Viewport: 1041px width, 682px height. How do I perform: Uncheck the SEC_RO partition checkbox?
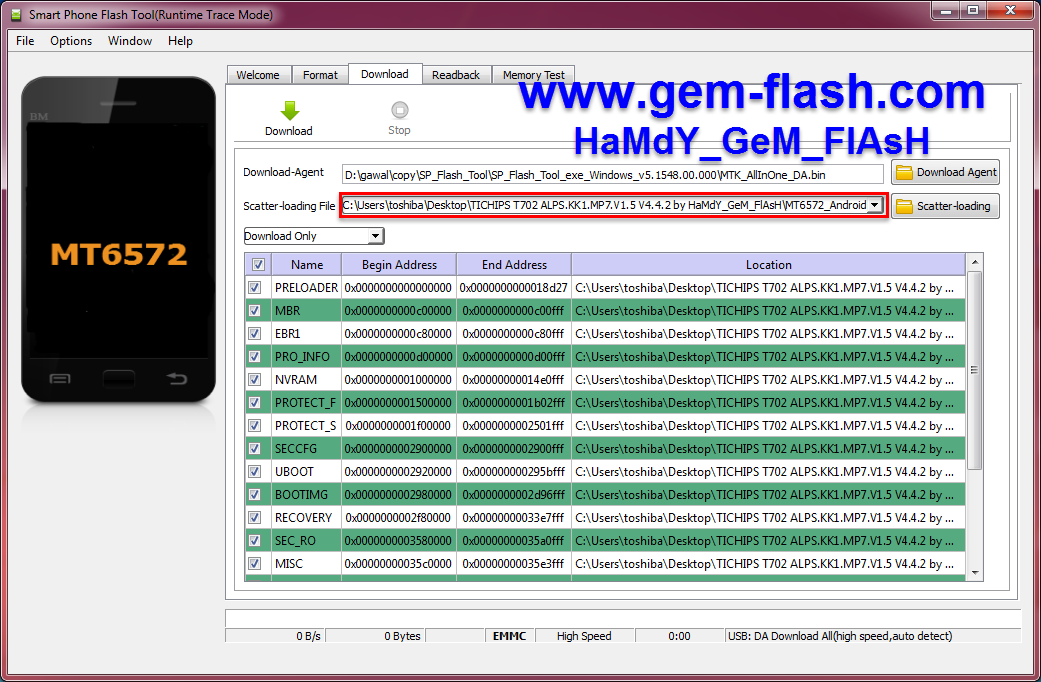coord(254,541)
